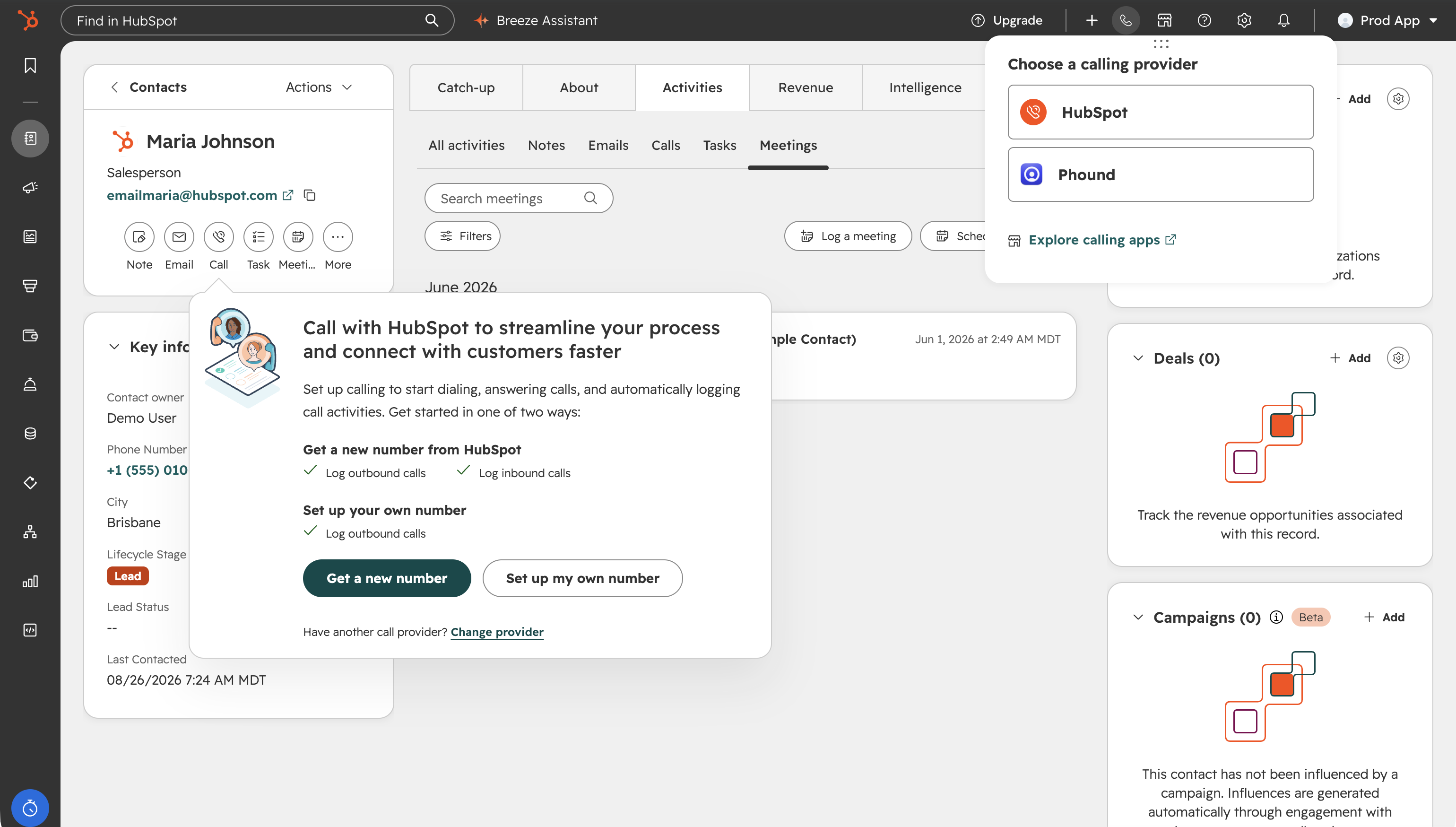Switch to the Catch-up tab
This screenshot has height=827, width=1456.
coord(466,87)
